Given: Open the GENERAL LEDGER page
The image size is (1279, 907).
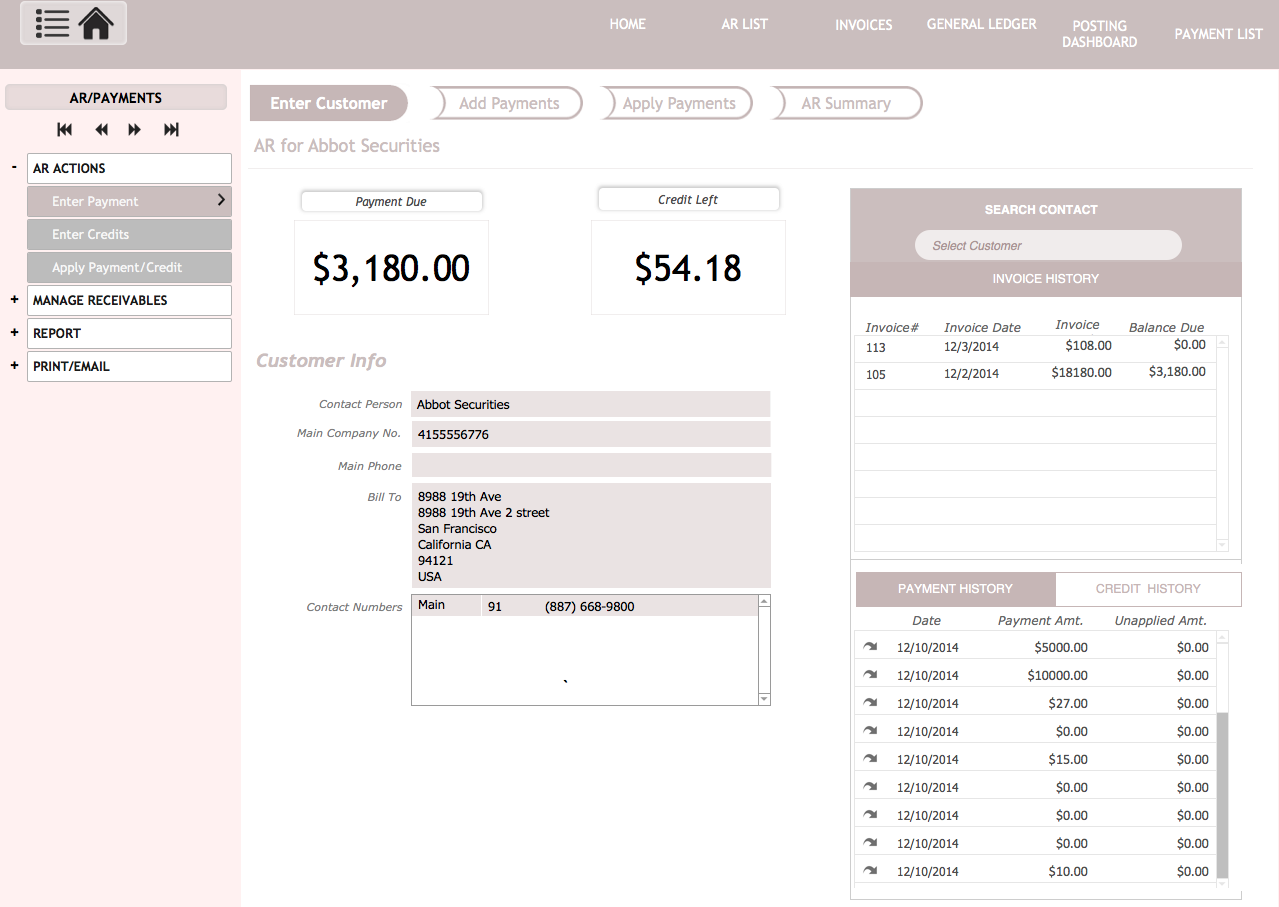Looking at the screenshot, I should (x=980, y=23).
